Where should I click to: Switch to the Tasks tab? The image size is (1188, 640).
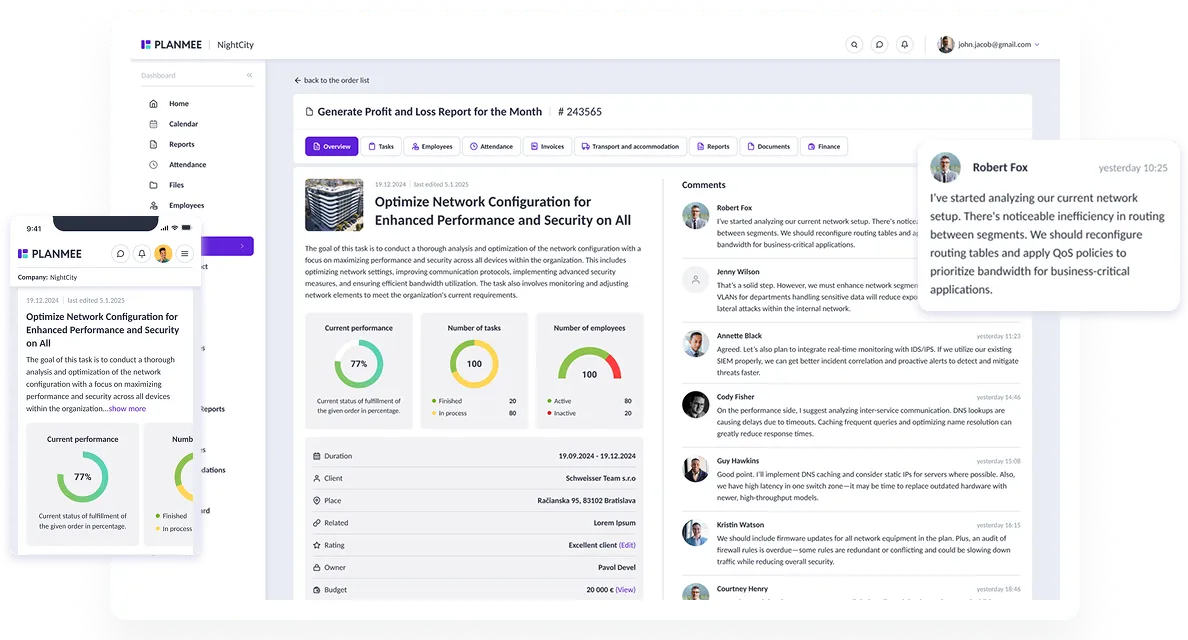click(381, 147)
